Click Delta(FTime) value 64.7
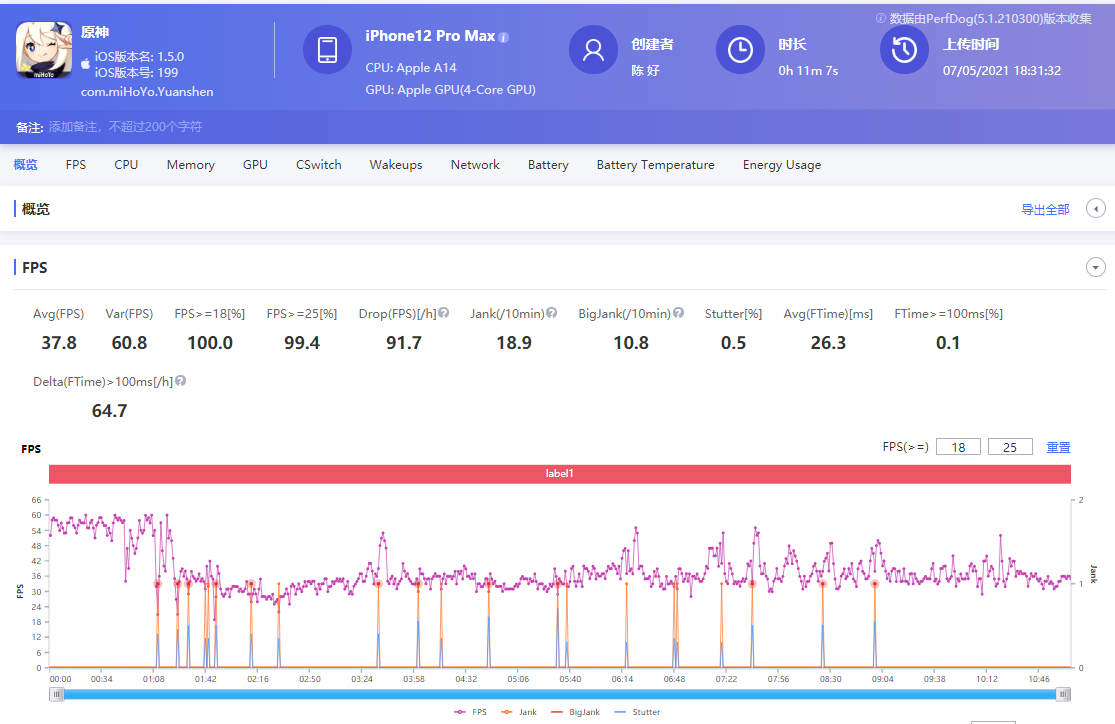The width and height of the screenshot is (1115, 724). pos(110,411)
